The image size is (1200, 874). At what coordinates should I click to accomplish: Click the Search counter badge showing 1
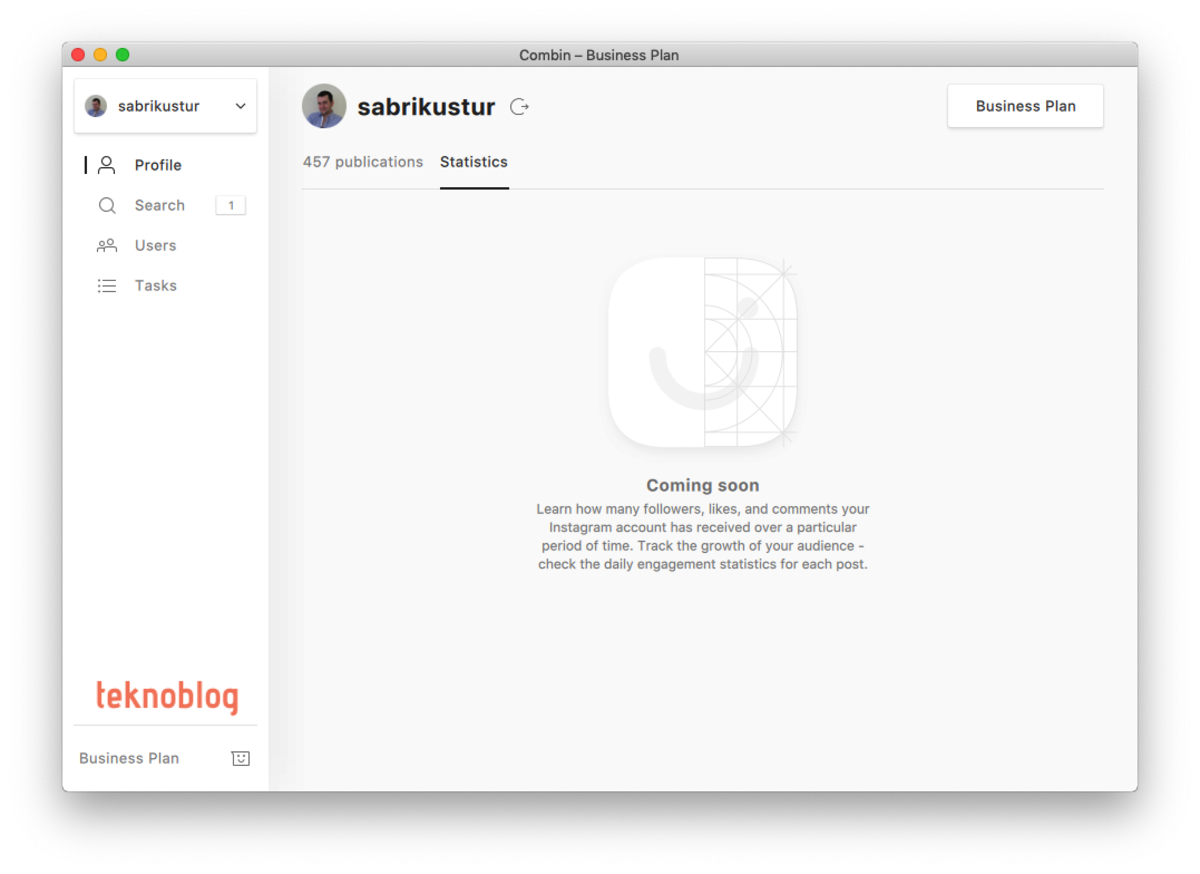point(230,205)
